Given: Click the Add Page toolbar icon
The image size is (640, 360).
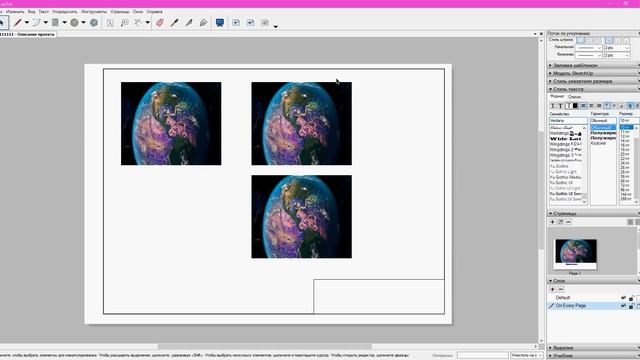Looking at the screenshot, I should [236, 22].
